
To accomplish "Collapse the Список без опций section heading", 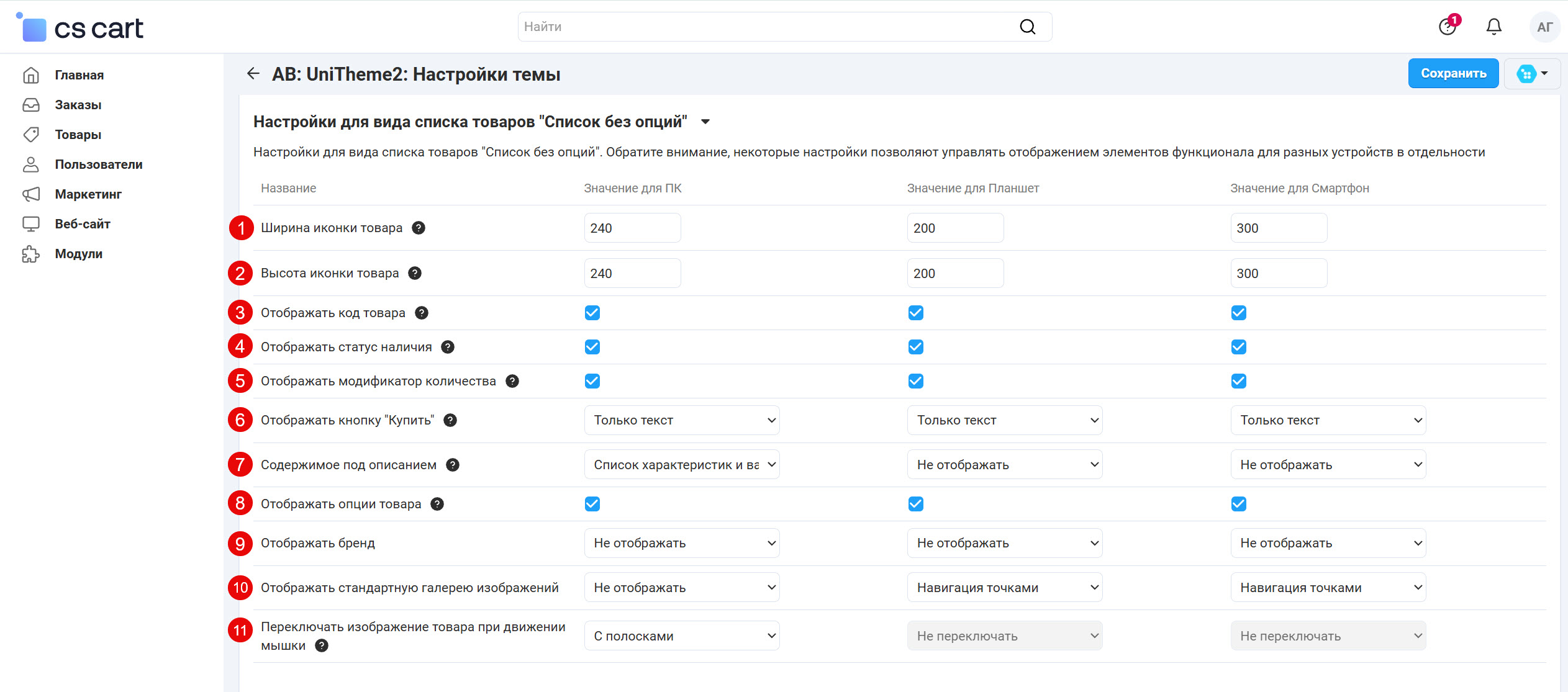I will (705, 122).
